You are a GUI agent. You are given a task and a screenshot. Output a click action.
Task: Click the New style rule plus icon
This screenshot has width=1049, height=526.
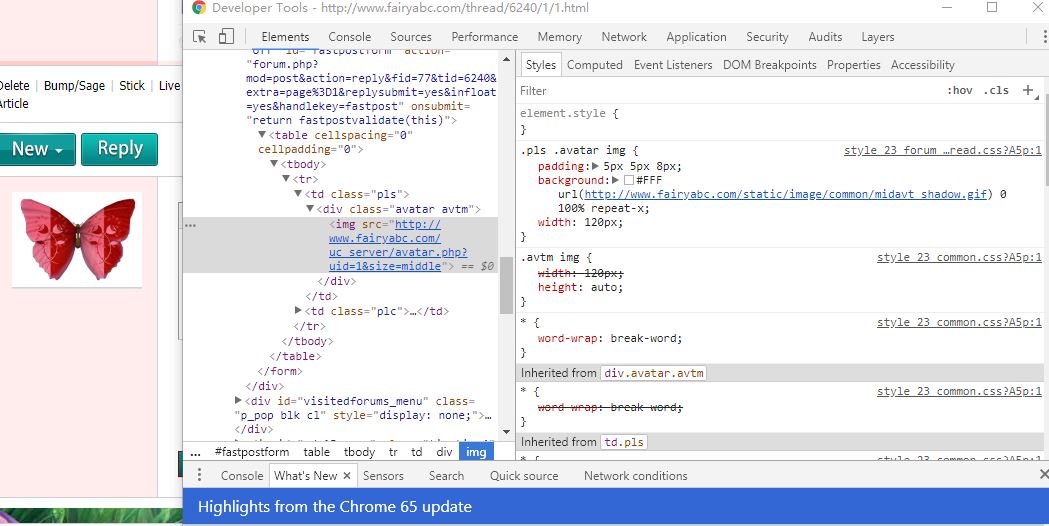(x=1027, y=90)
